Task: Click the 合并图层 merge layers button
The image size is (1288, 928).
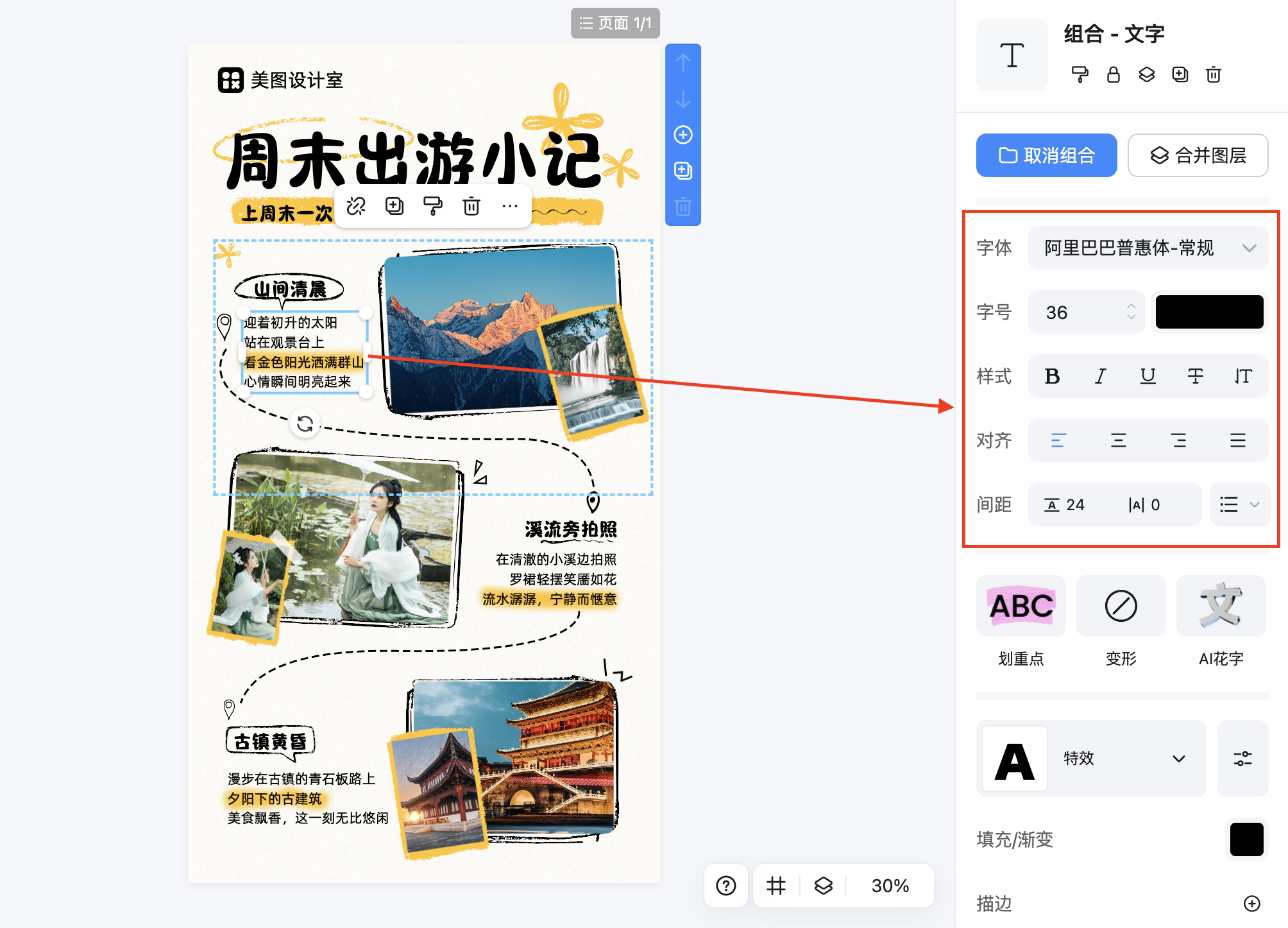Action: pos(1198,155)
